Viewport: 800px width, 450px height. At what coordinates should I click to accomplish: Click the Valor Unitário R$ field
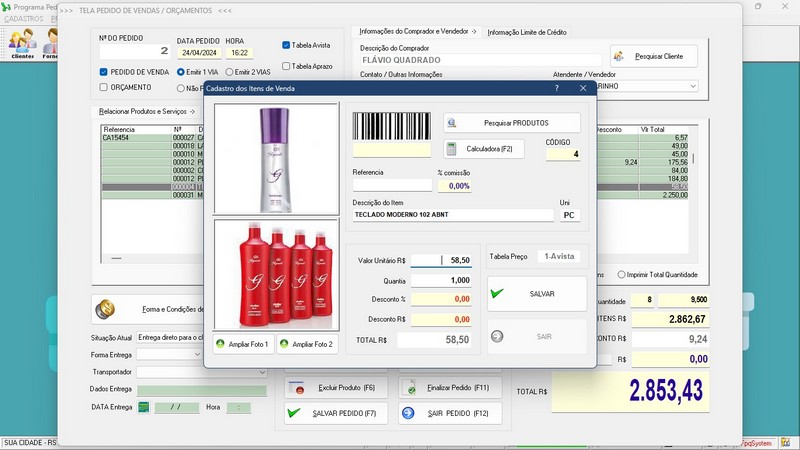441,260
